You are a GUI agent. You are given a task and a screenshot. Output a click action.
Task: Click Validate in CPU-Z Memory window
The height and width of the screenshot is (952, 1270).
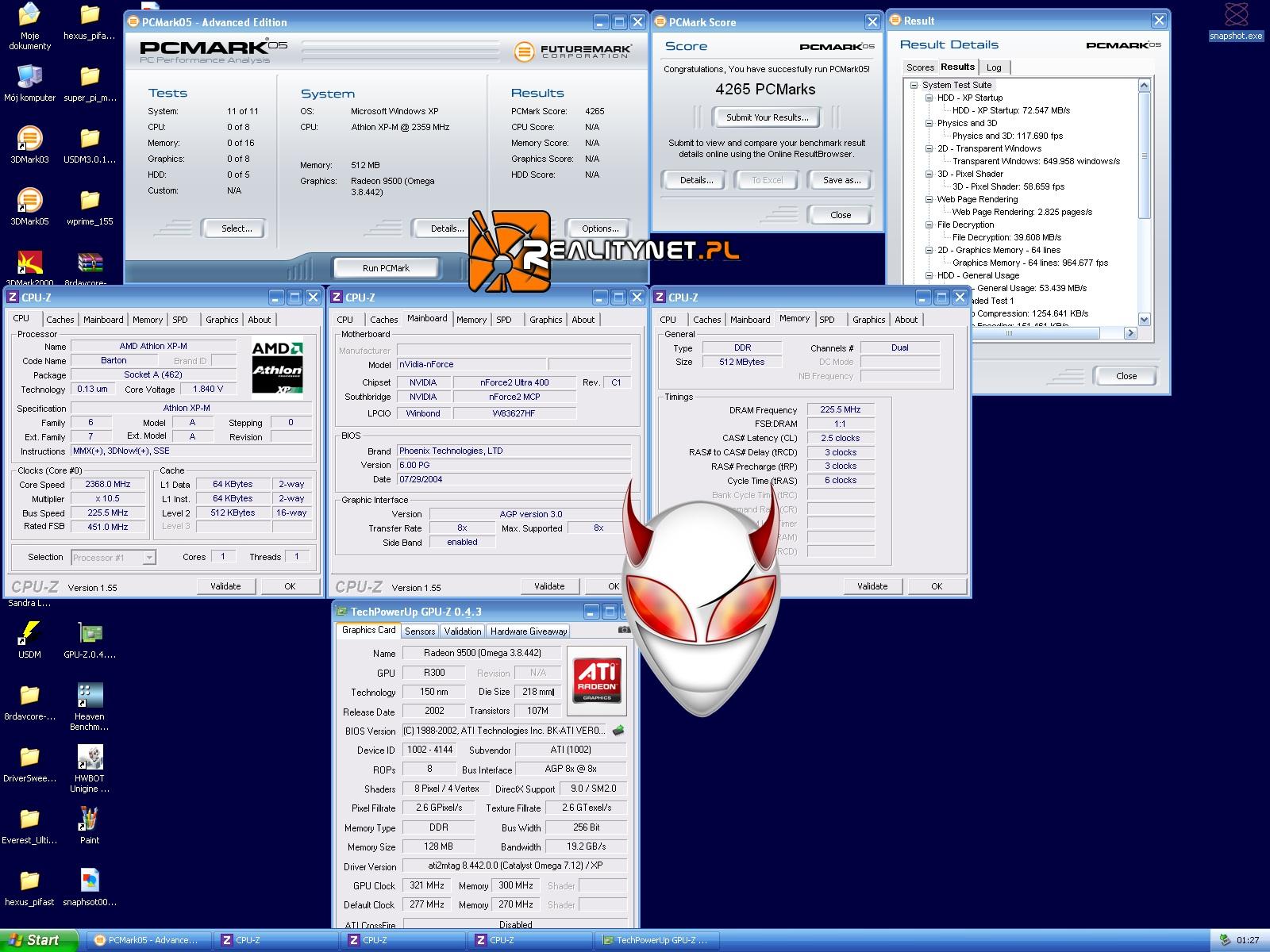tap(872, 586)
